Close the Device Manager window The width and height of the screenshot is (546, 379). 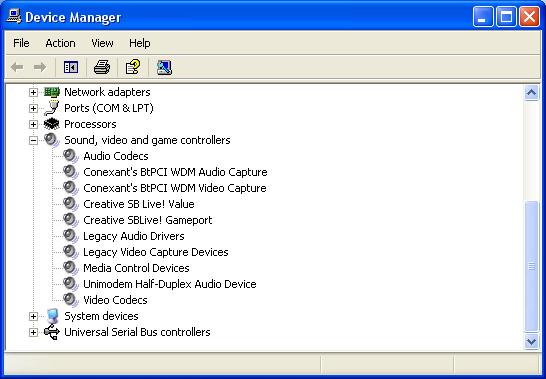coord(529,16)
